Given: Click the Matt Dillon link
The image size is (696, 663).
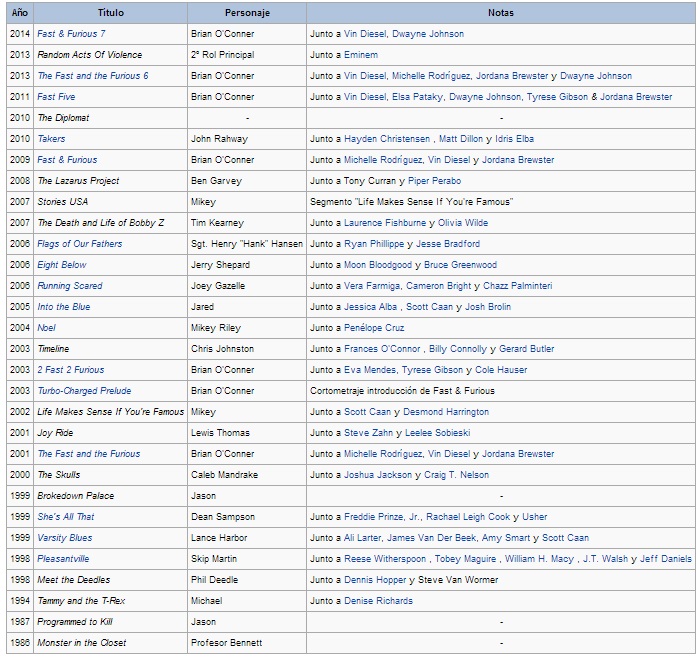Looking at the screenshot, I should [x=461, y=139].
